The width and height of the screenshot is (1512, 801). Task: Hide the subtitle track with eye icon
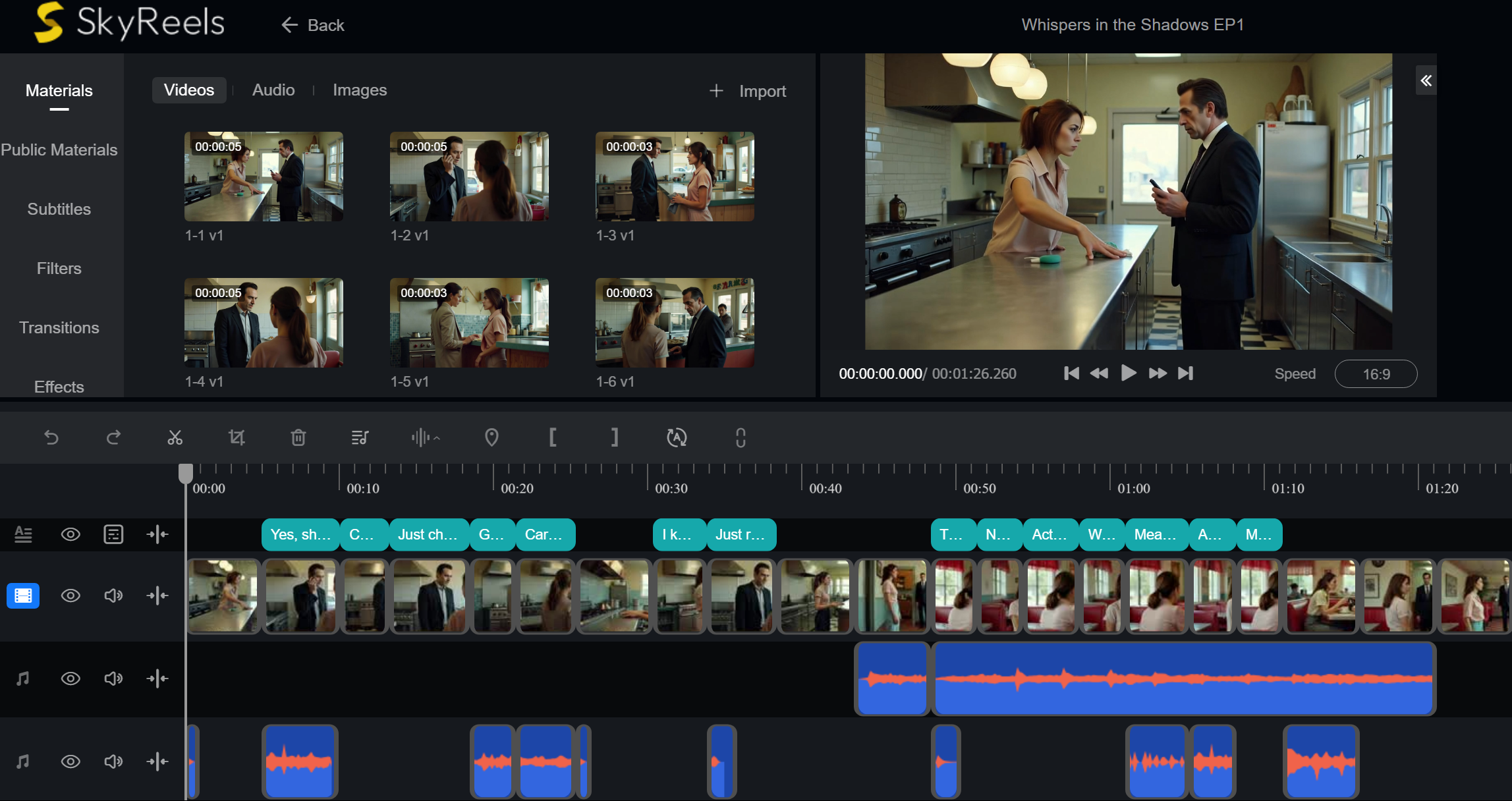tap(70, 534)
